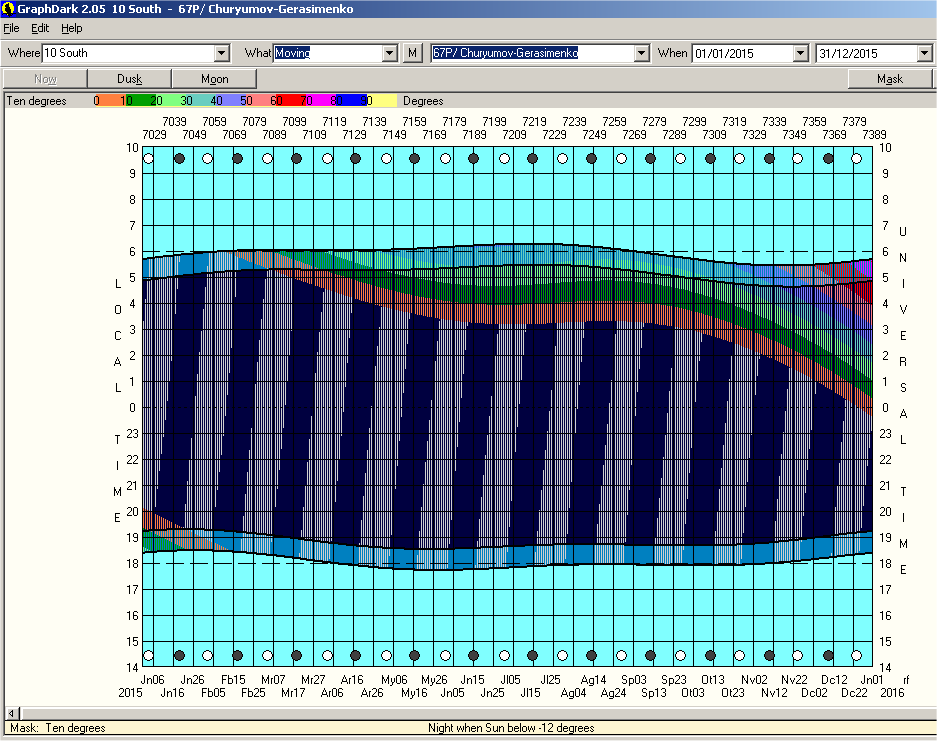
Task: Open the start date 01/01/2015 dropdown
Action: click(799, 53)
